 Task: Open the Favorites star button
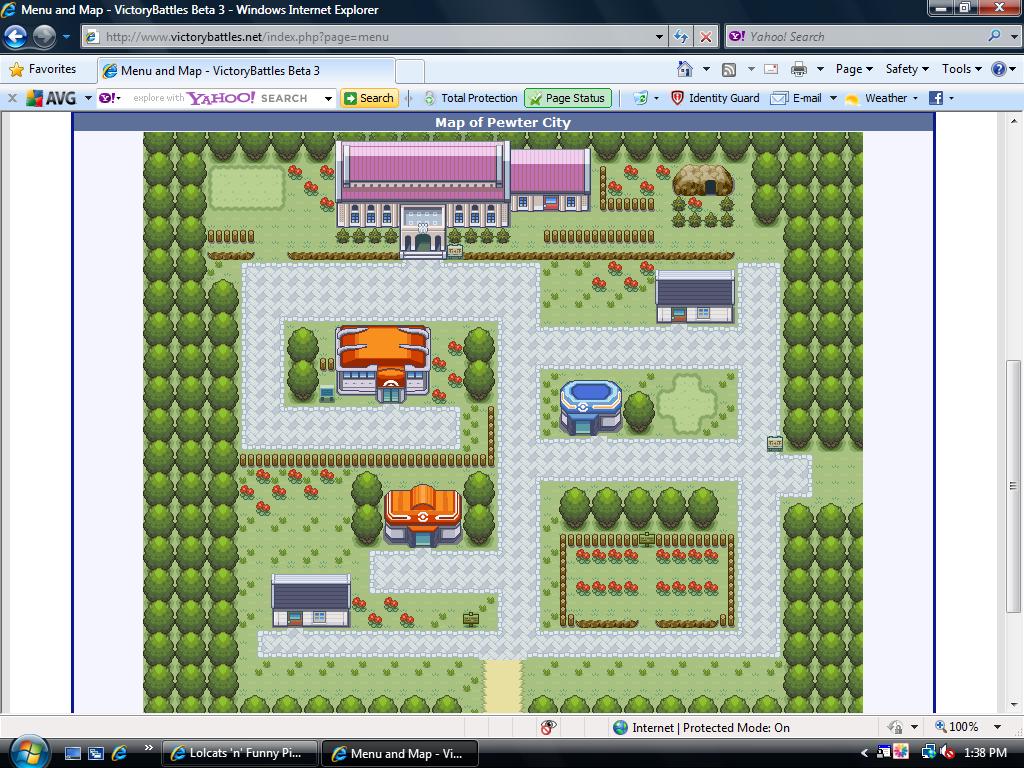[43, 69]
